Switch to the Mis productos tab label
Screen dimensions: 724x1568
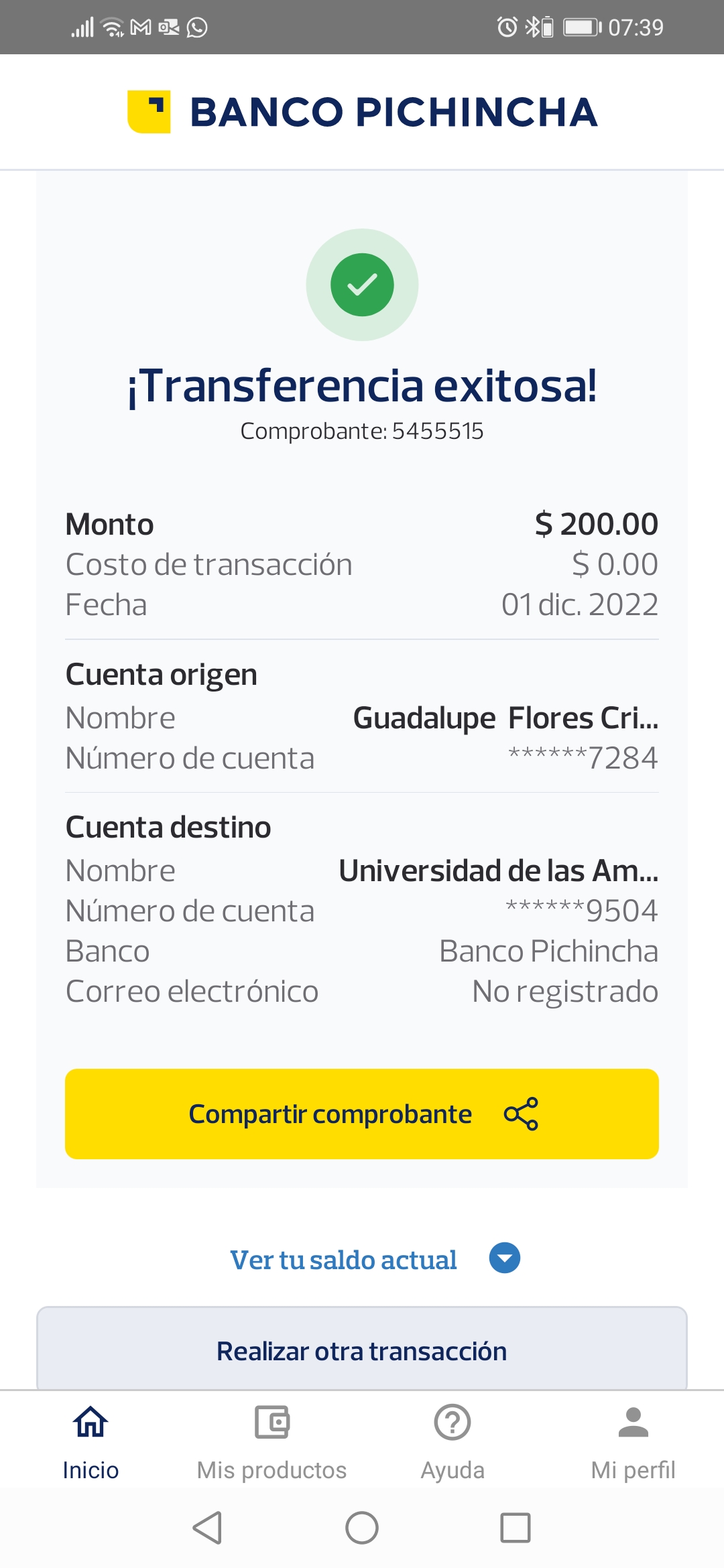(x=271, y=1470)
